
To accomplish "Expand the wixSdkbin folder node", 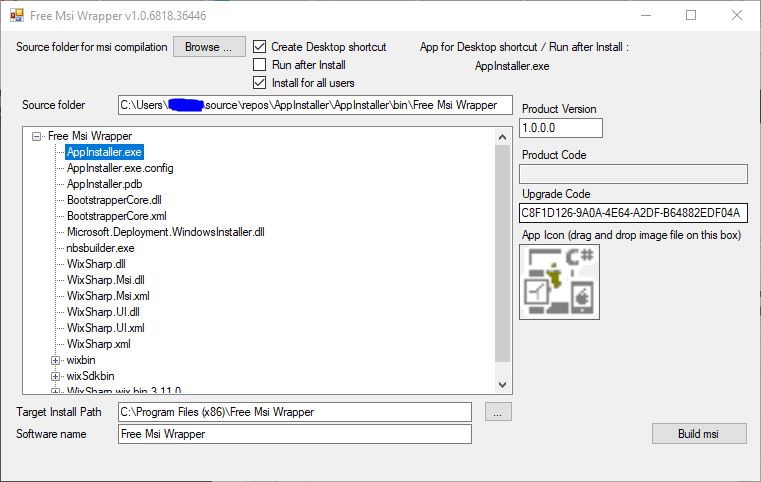I will 56,376.
